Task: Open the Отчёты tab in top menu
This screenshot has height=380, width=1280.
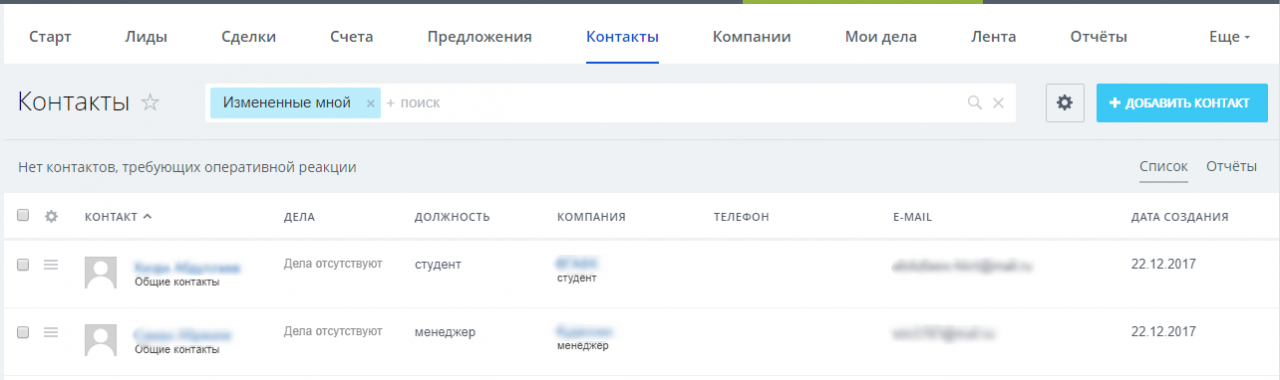Action: pos(1099,37)
